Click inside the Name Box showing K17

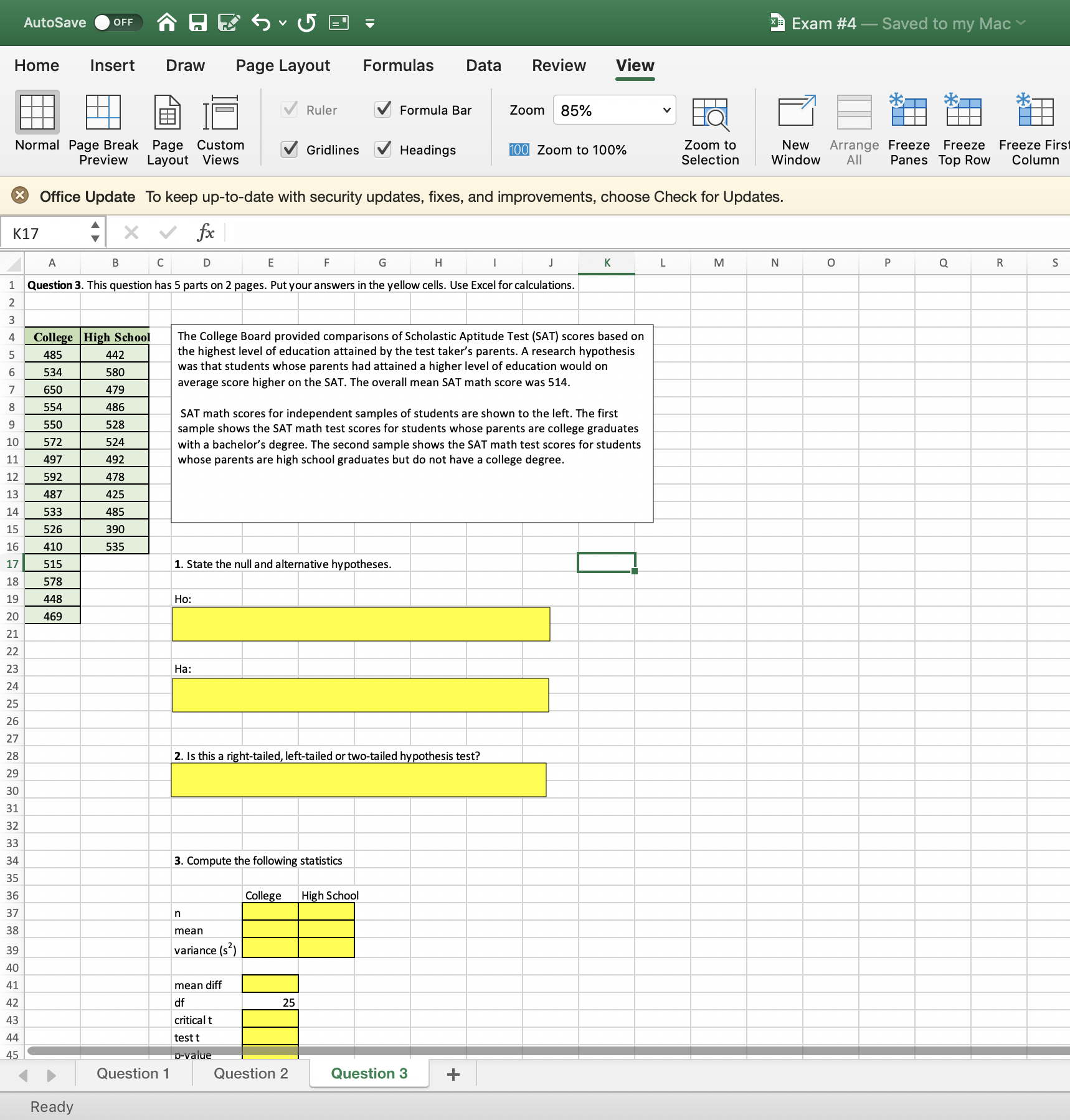(47, 232)
